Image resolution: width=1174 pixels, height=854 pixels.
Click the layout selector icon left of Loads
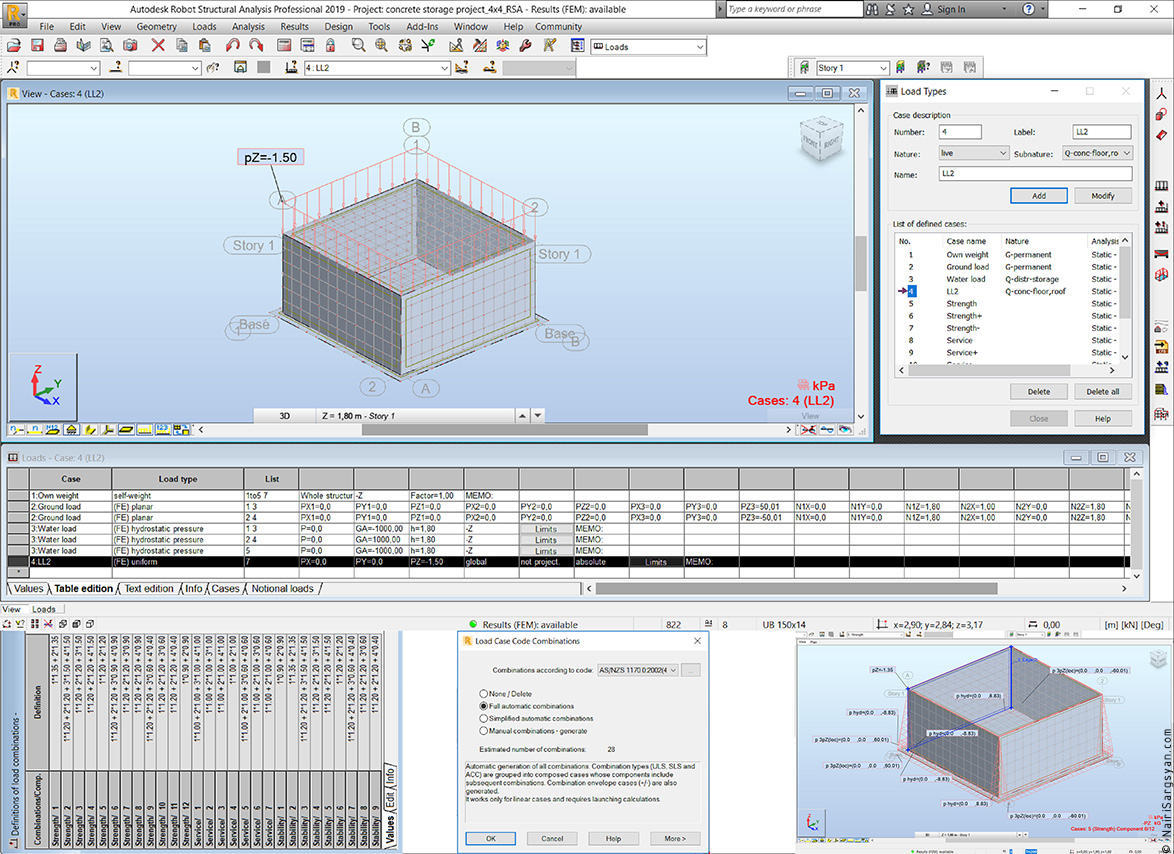coord(577,46)
